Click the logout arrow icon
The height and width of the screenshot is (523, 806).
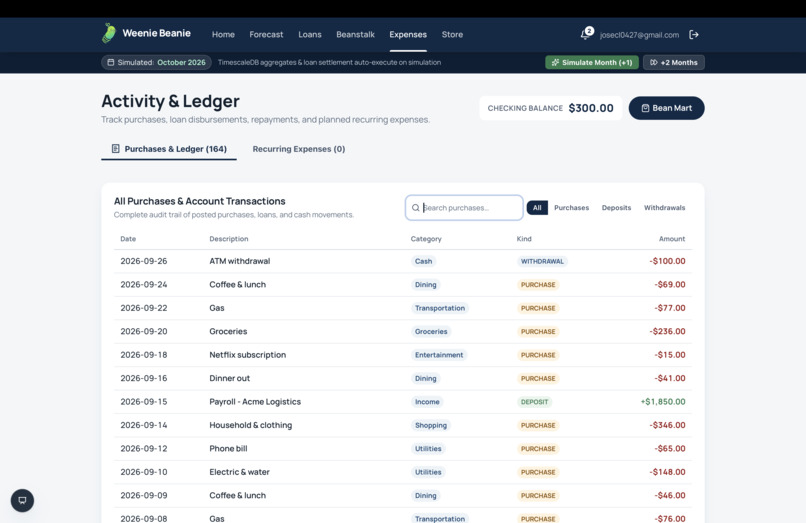[694, 34]
